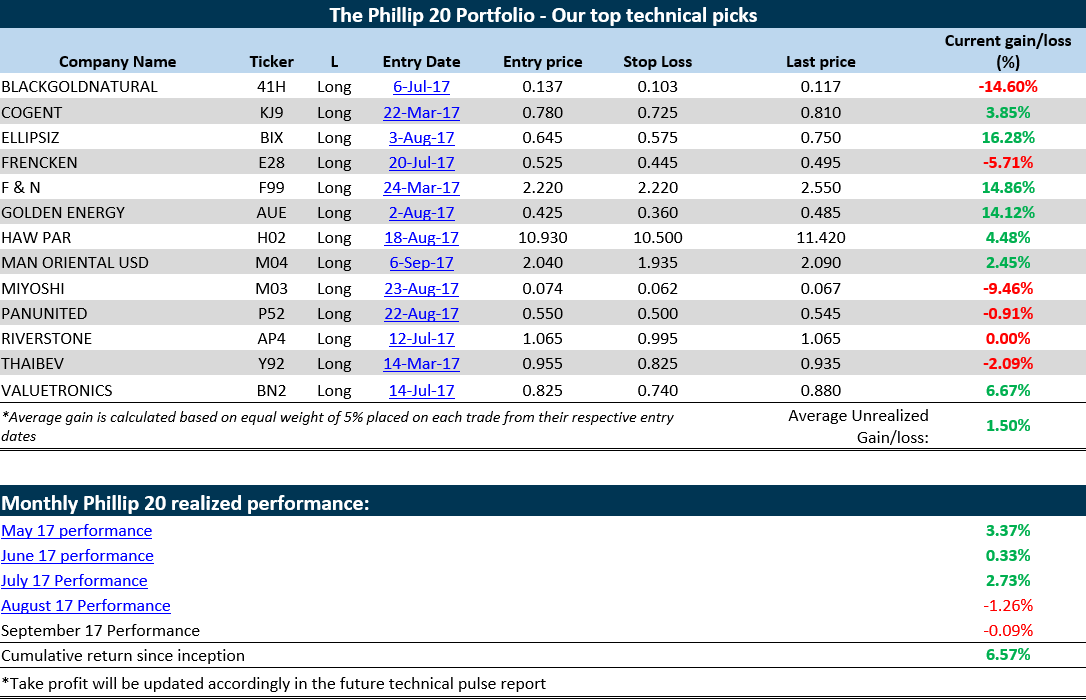
Task: Open the August 17 Performance link
Action: [x=86, y=606]
